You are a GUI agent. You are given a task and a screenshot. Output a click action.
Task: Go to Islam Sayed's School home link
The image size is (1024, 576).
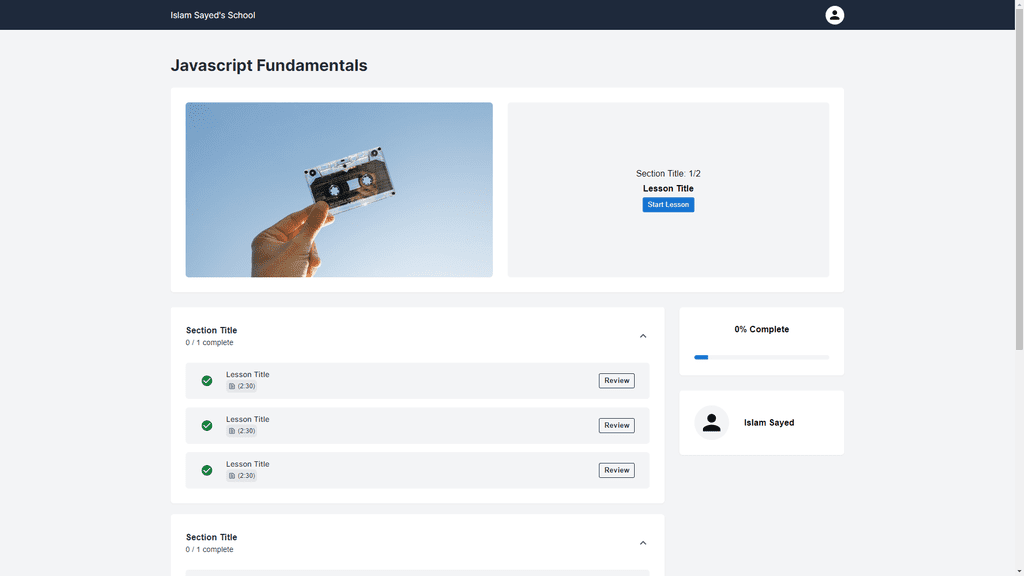[x=213, y=15]
